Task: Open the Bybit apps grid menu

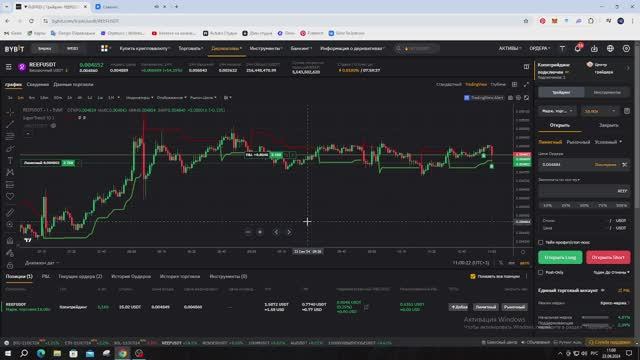Action: click(104, 48)
